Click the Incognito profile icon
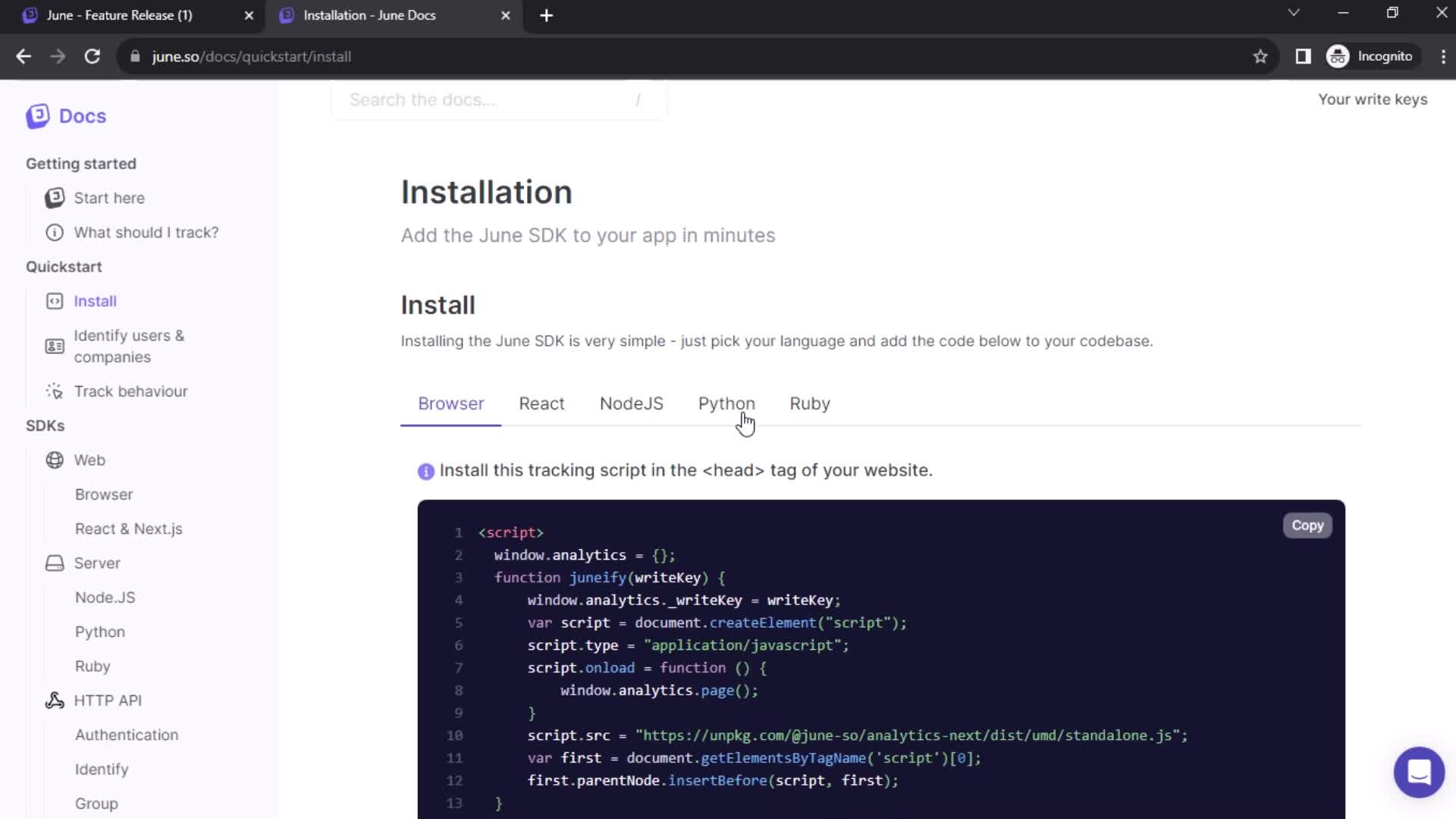 coord(1338,57)
